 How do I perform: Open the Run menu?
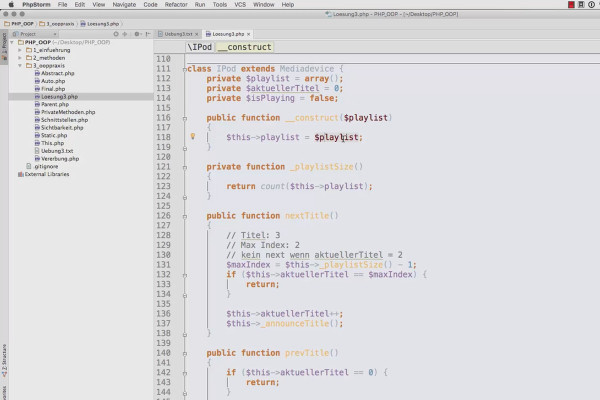[200, 5]
